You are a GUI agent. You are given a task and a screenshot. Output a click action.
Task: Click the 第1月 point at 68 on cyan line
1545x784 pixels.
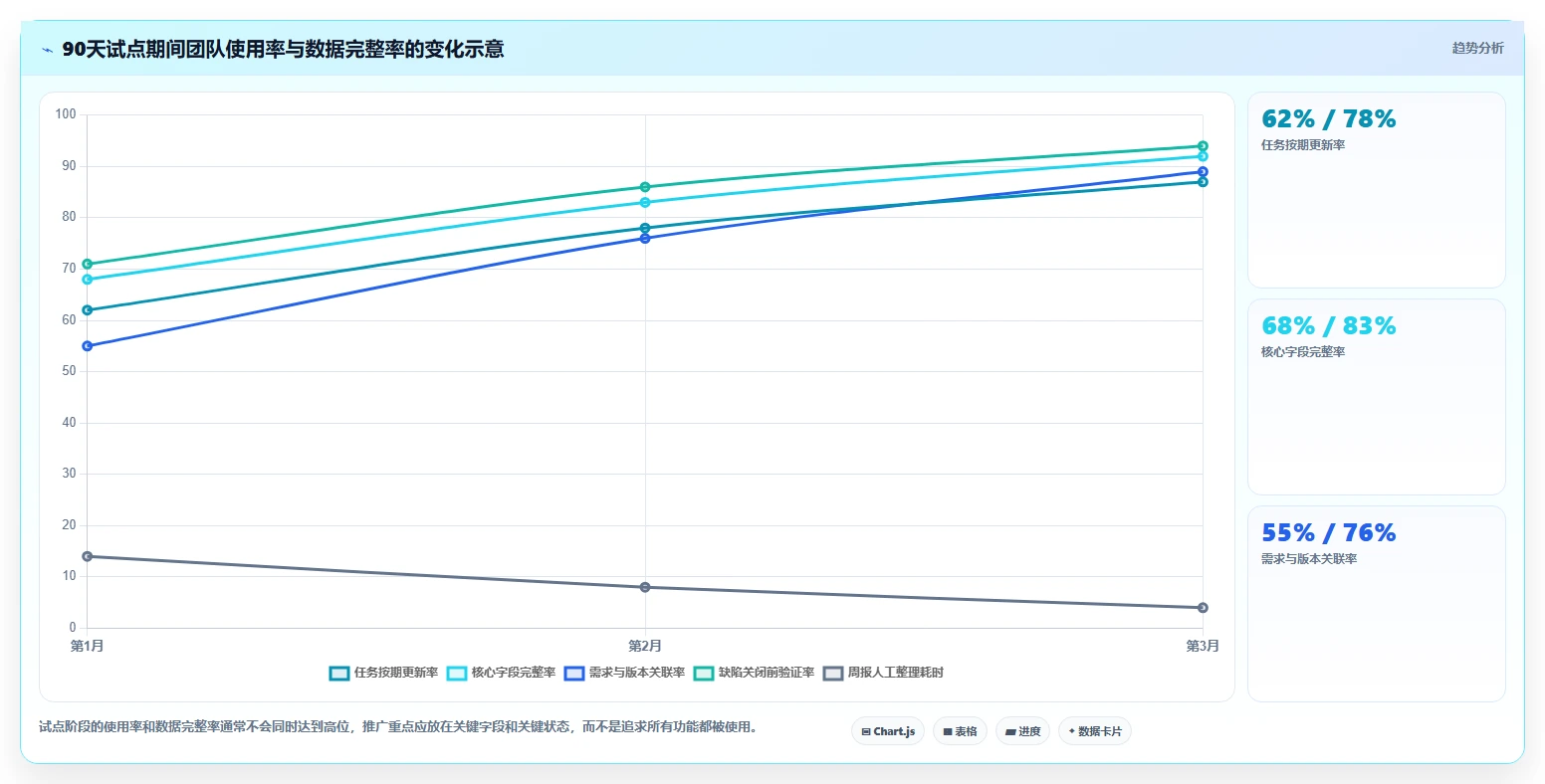(x=88, y=280)
